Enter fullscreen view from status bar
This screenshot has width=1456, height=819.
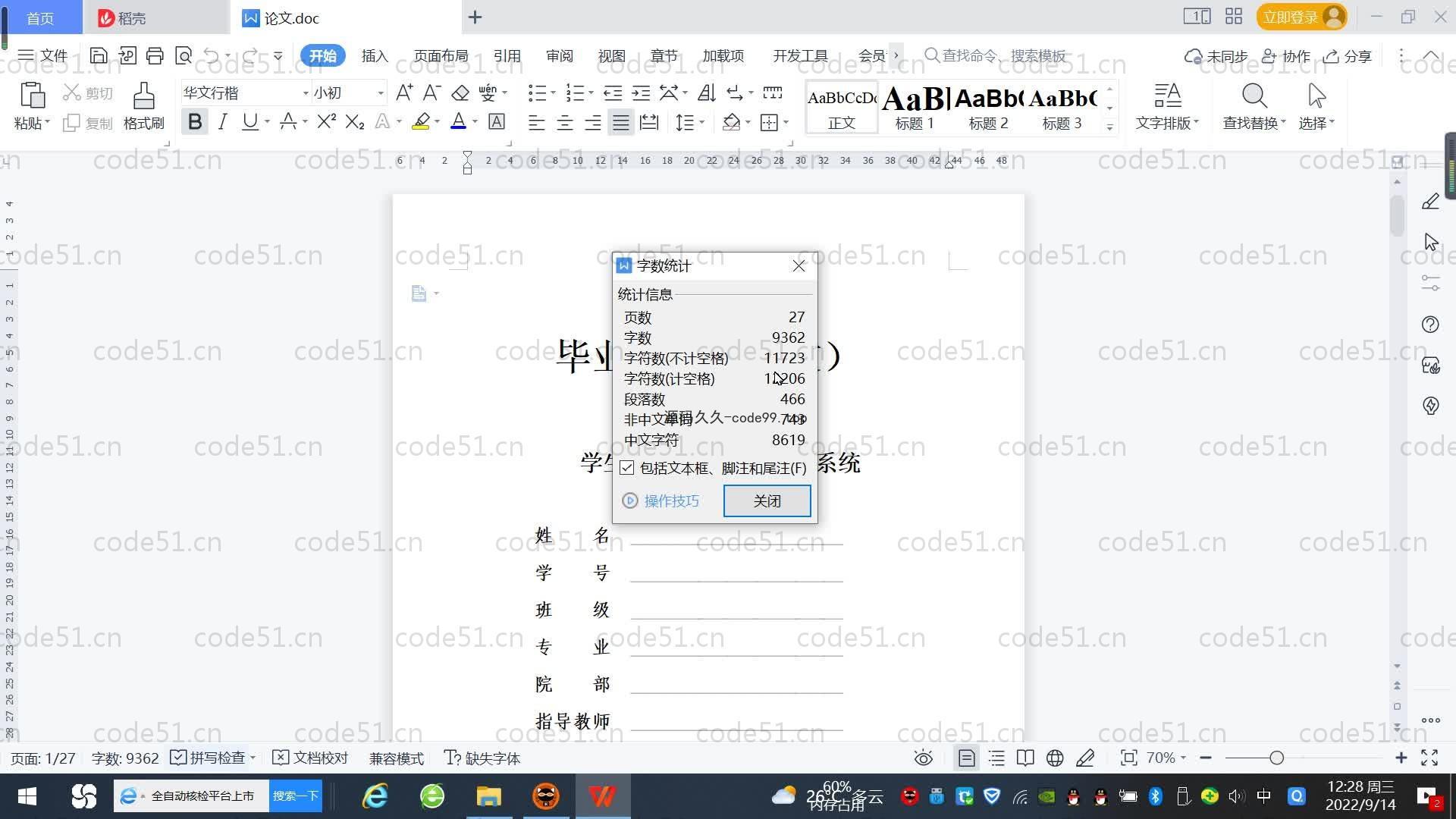pos(1429,758)
